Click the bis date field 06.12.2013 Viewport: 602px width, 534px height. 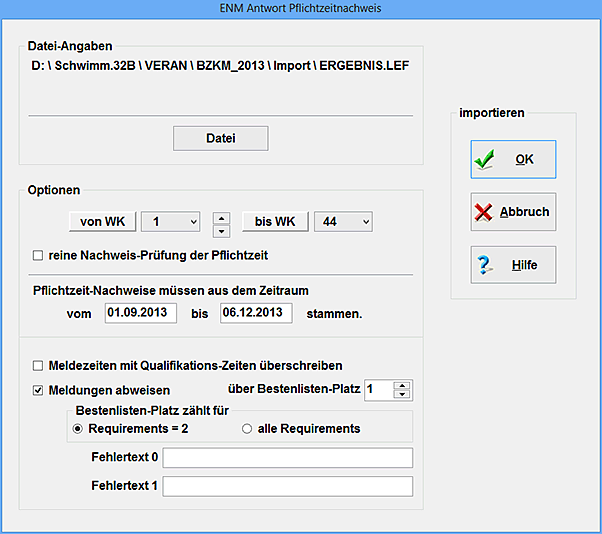coord(256,313)
